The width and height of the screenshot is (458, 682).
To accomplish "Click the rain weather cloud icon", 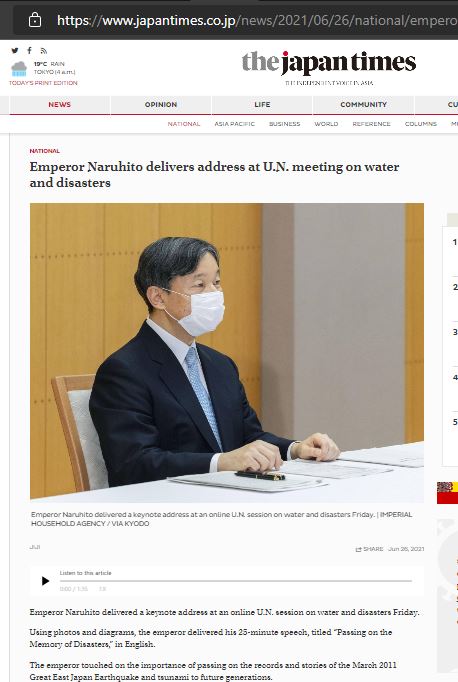I will click(x=19, y=69).
